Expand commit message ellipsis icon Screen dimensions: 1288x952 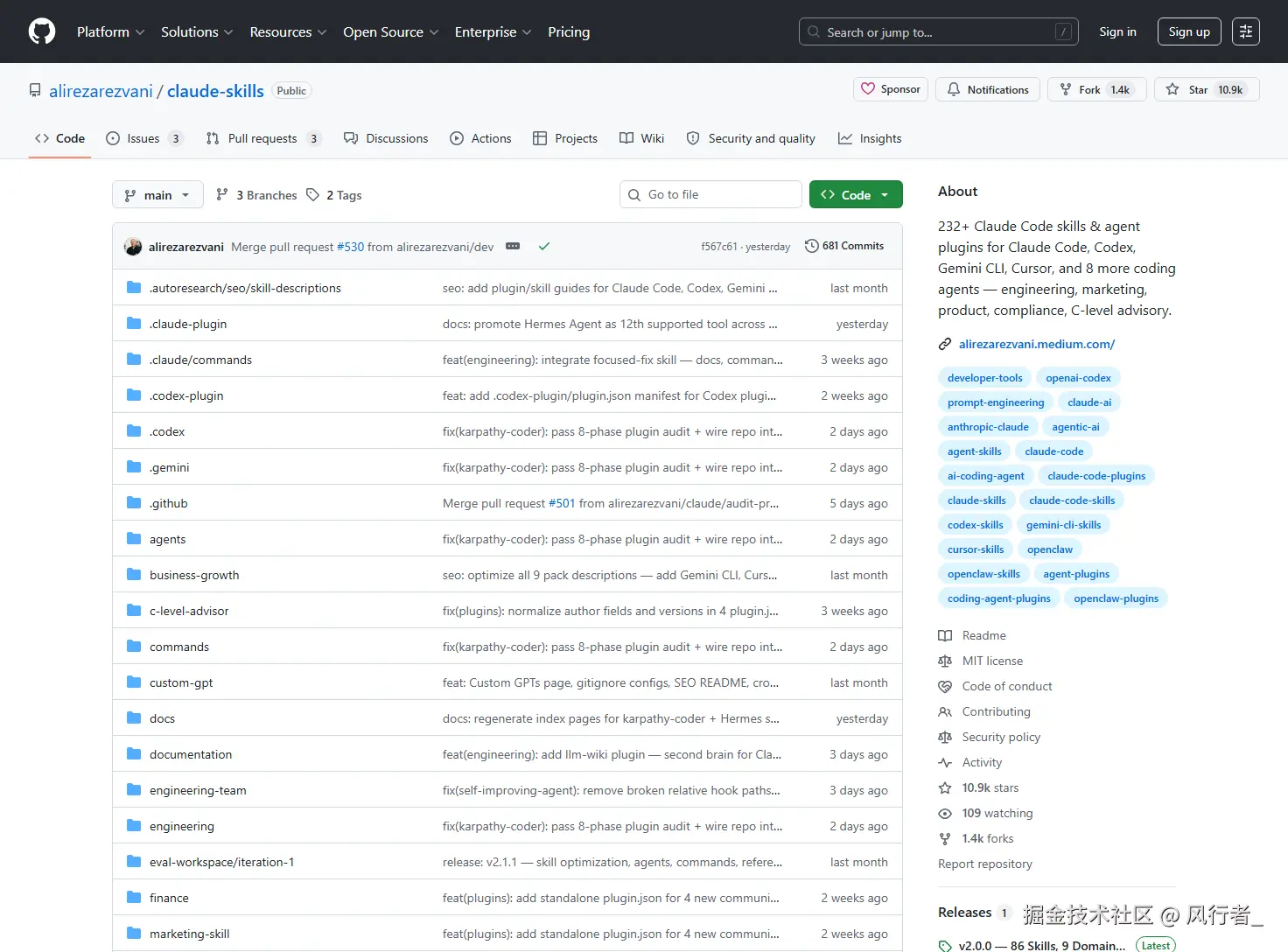coord(513,247)
